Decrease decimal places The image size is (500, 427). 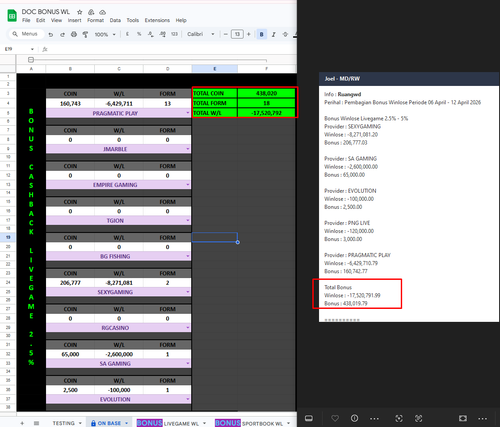151,34
